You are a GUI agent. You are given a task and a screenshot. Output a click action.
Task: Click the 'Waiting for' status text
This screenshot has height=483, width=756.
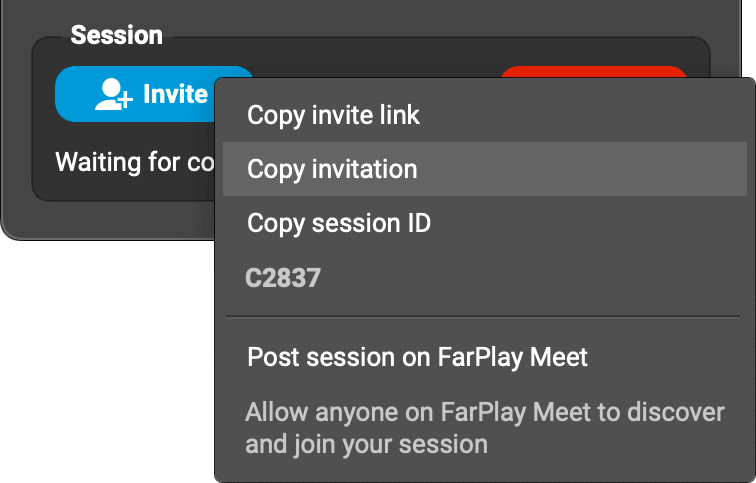(x=118, y=162)
